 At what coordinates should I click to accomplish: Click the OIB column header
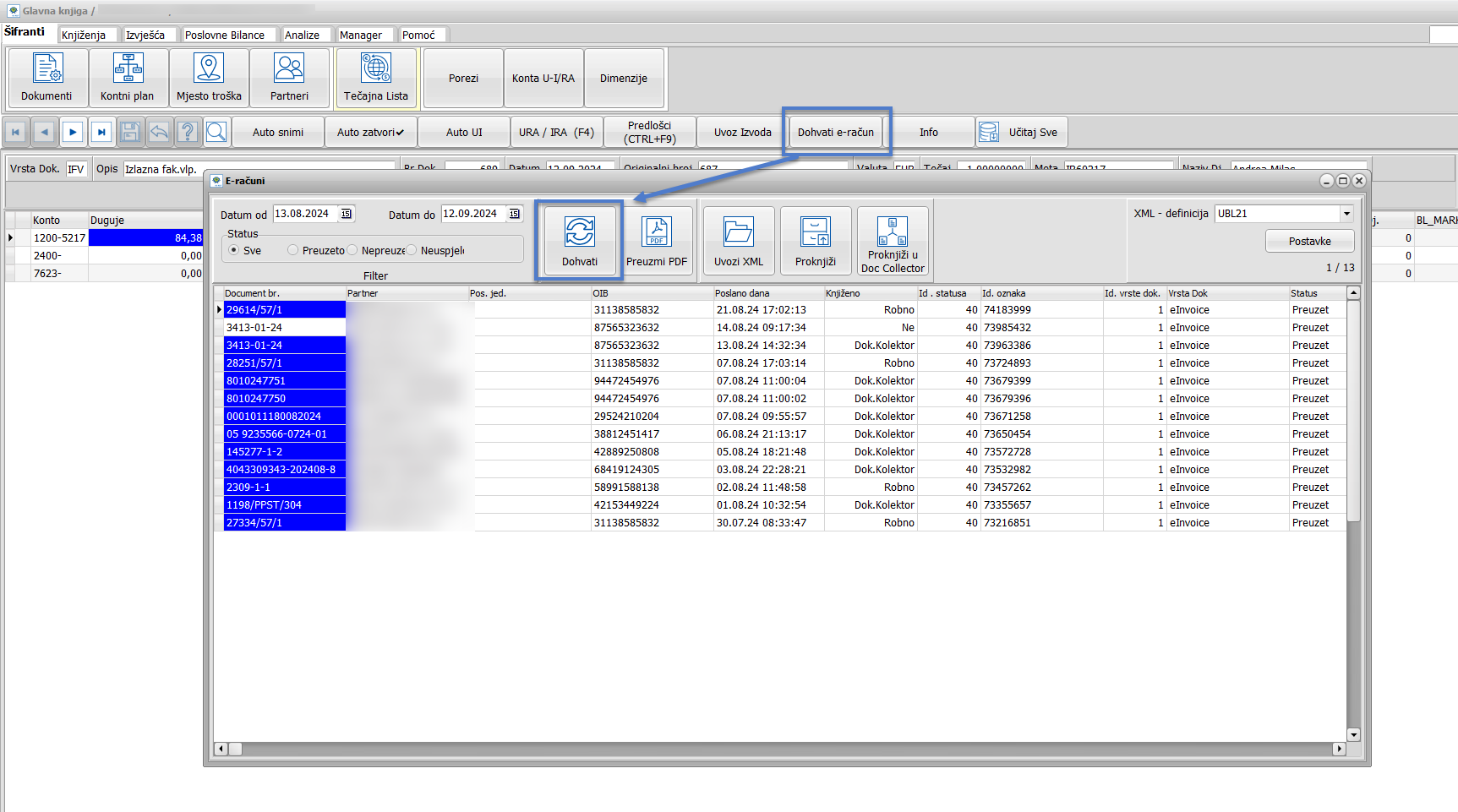pos(651,293)
